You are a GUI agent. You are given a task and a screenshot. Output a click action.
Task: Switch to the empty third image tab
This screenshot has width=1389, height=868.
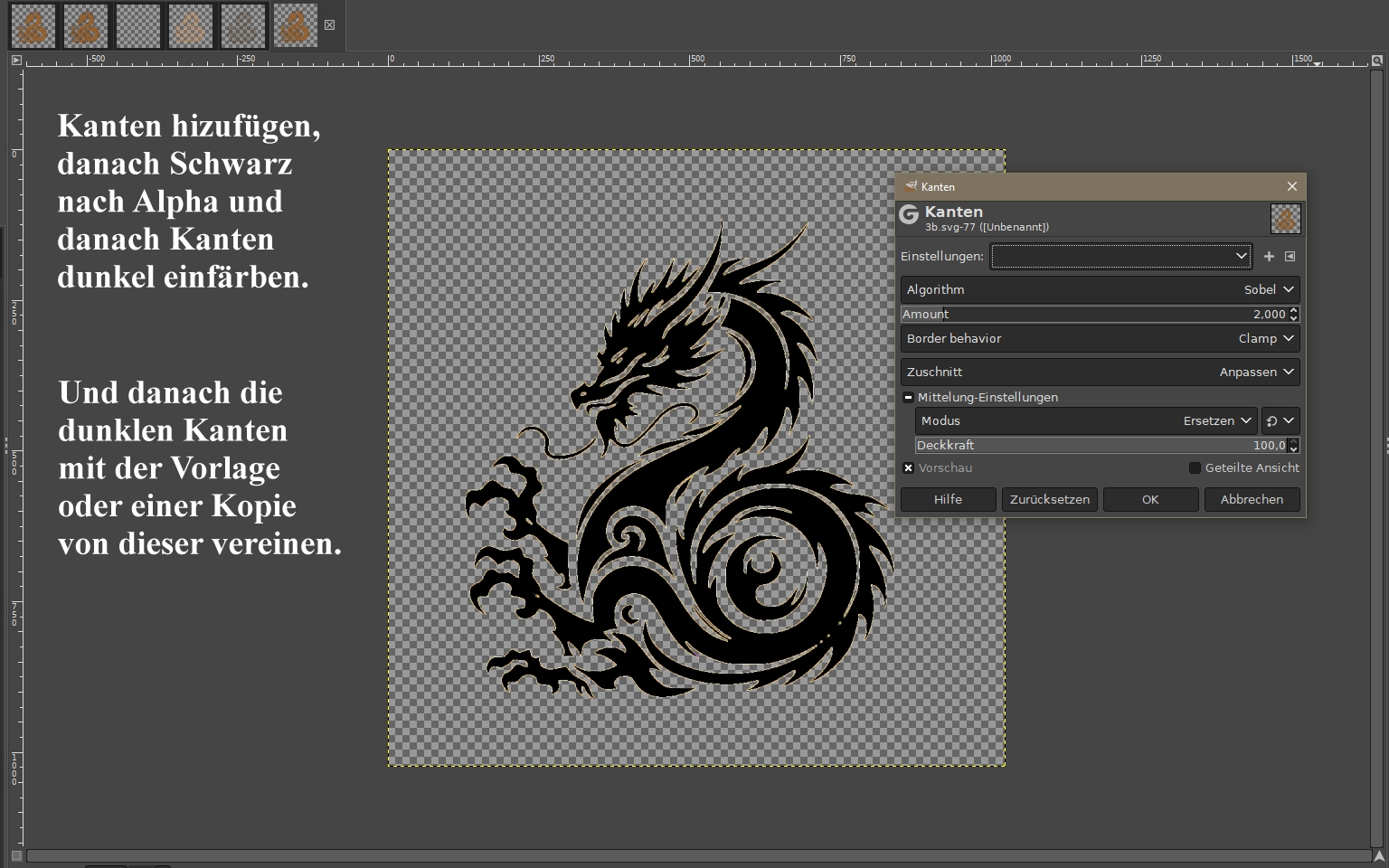[138, 26]
